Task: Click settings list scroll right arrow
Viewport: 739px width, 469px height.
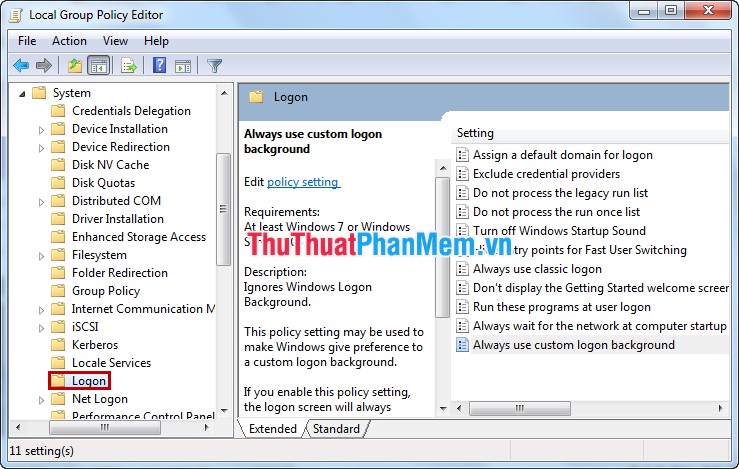Action: point(721,408)
